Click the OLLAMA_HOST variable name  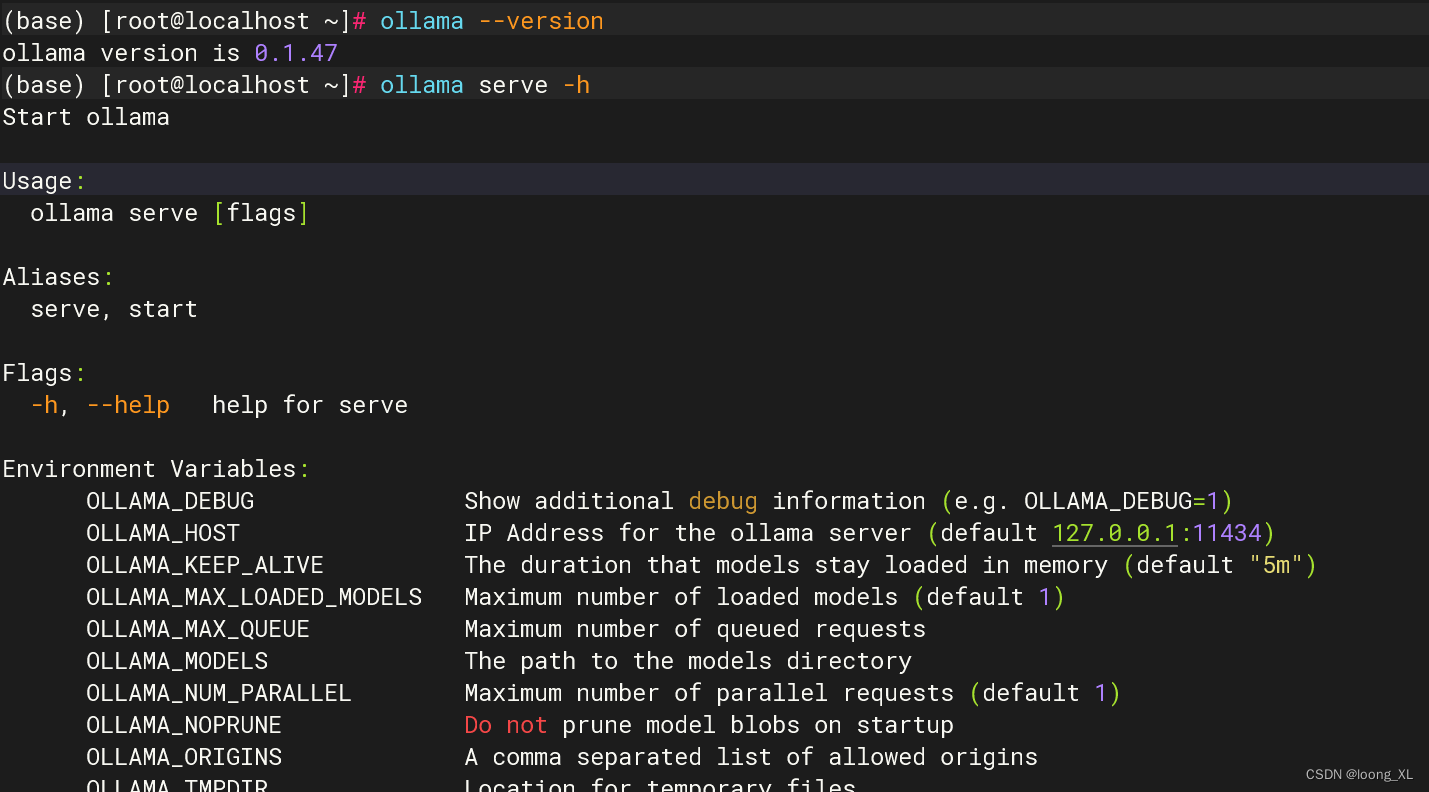[163, 533]
